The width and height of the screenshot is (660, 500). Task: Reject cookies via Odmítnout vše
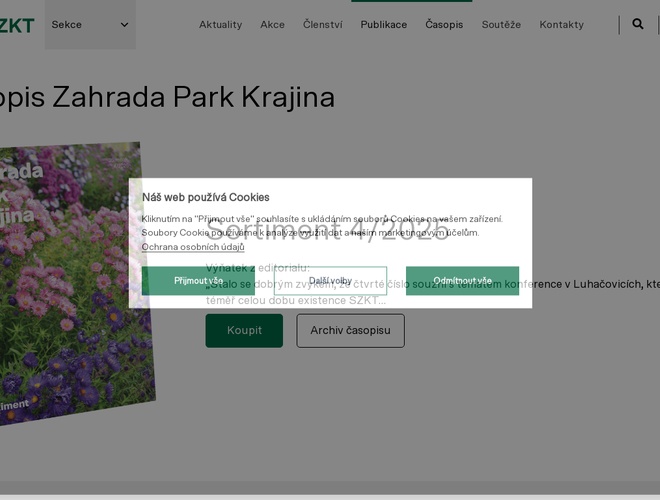click(x=462, y=281)
